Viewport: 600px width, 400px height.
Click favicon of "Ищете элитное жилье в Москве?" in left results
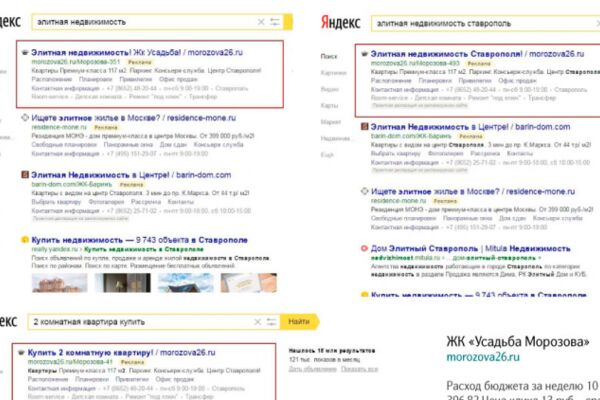click(x=25, y=118)
